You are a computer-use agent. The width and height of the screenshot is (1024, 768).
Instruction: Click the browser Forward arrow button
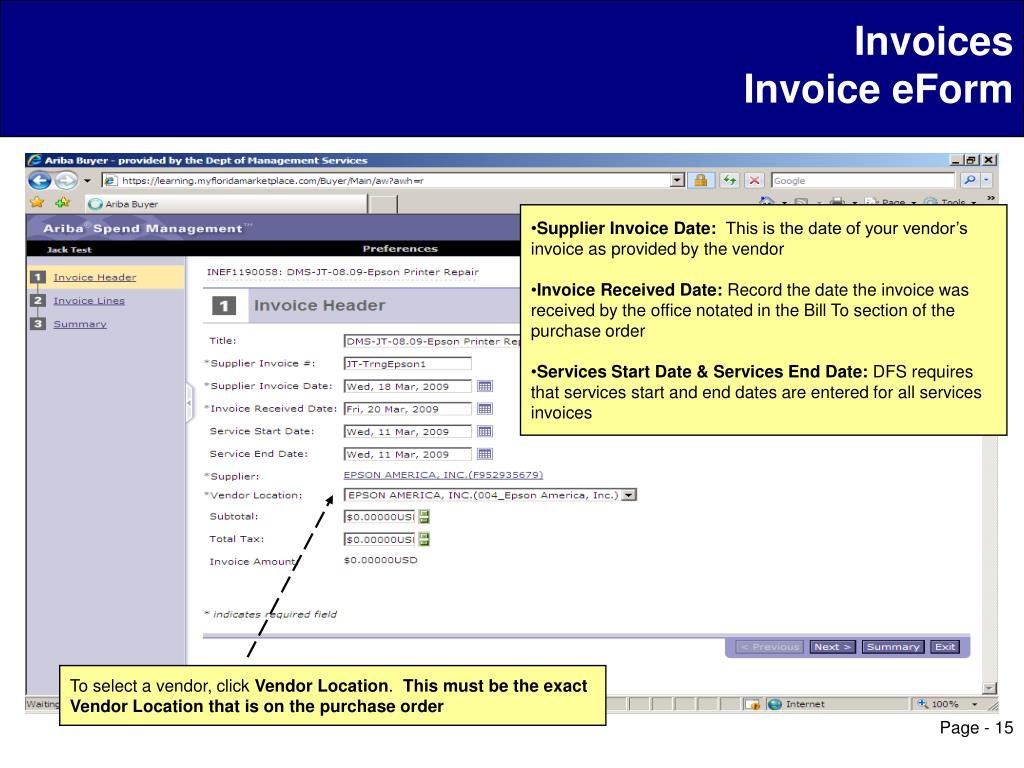66,180
